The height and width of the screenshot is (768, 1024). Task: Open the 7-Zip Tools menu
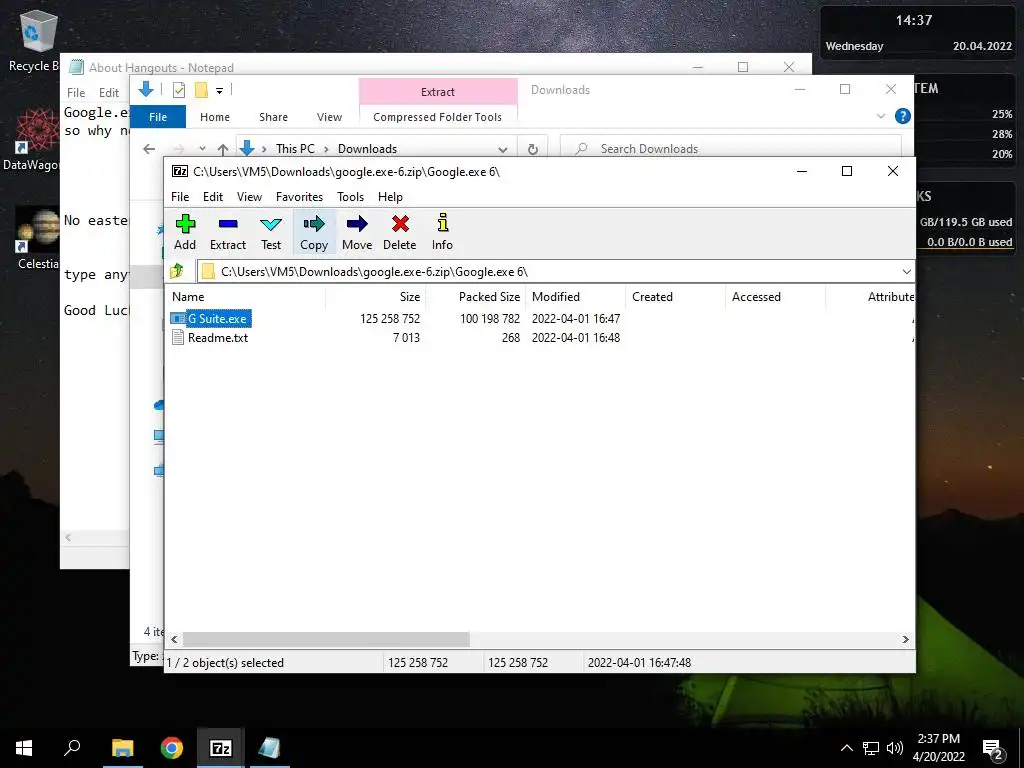(351, 197)
